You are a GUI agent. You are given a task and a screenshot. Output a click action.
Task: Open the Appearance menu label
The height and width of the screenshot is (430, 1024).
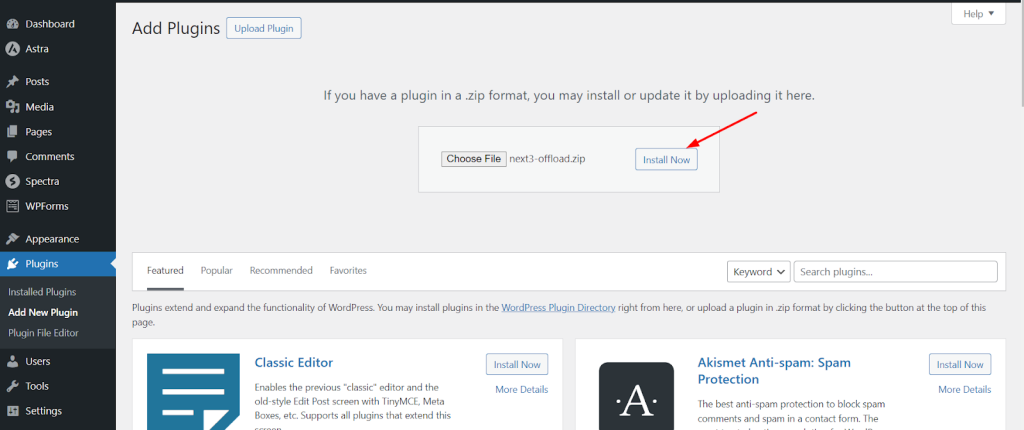[x=52, y=239]
